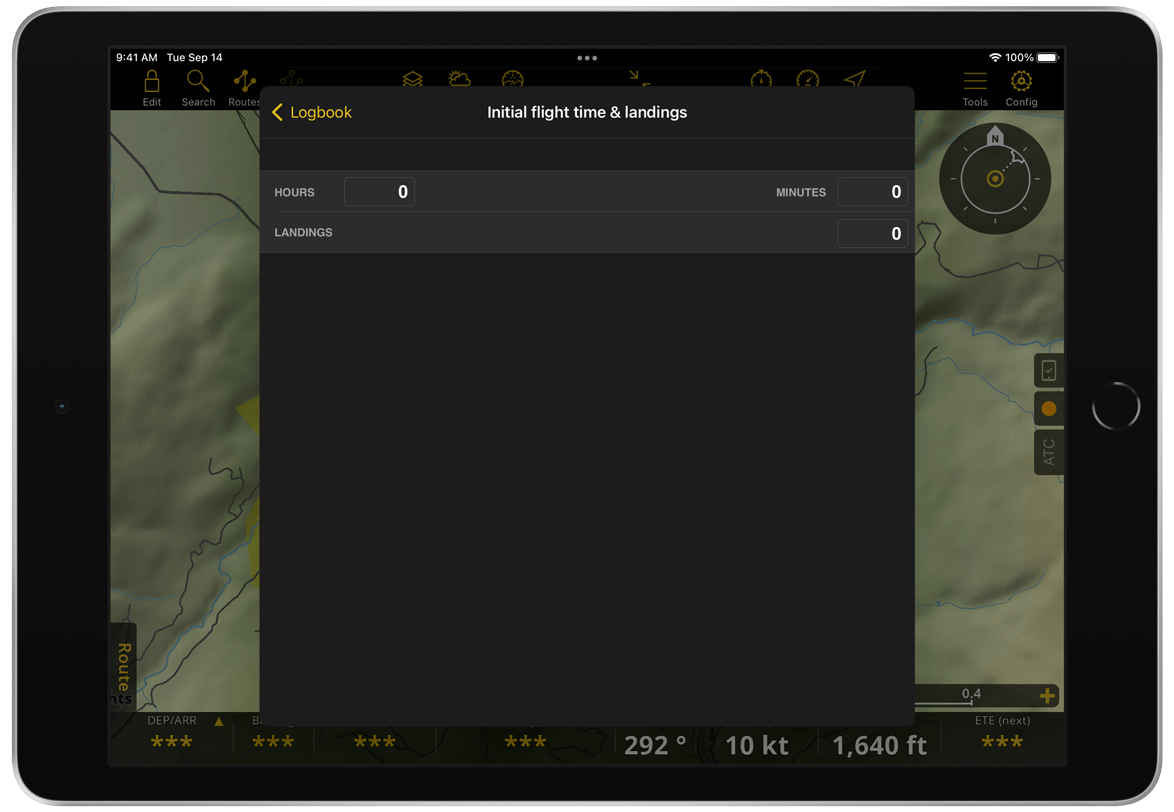Open the Tools menu

974,86
